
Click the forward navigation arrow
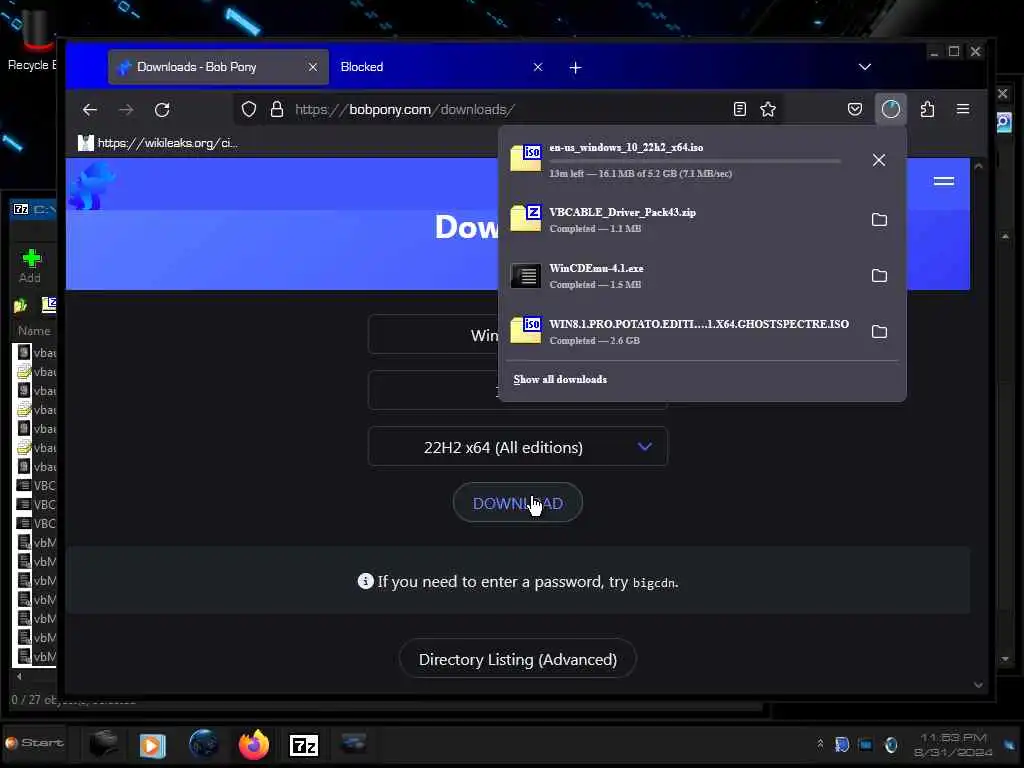126,110
